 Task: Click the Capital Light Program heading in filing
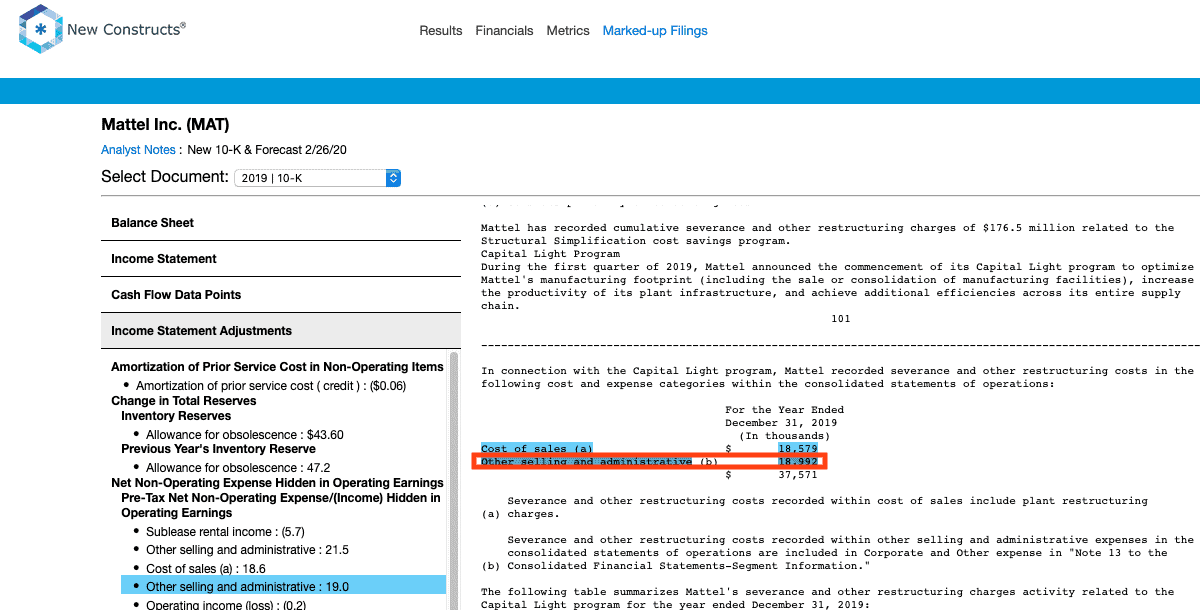[x=550, y=254]
